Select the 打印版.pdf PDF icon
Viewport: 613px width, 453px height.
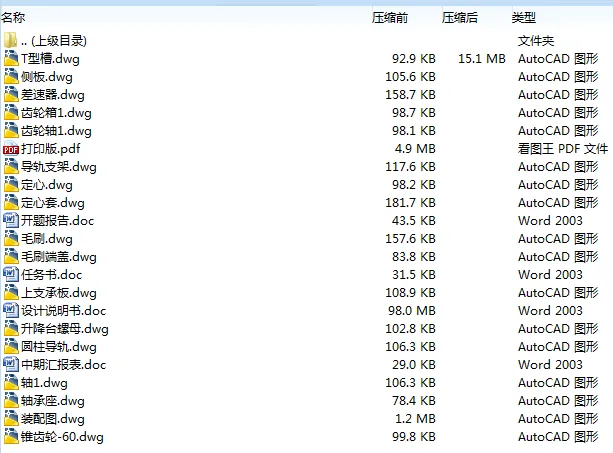point(11,149)
